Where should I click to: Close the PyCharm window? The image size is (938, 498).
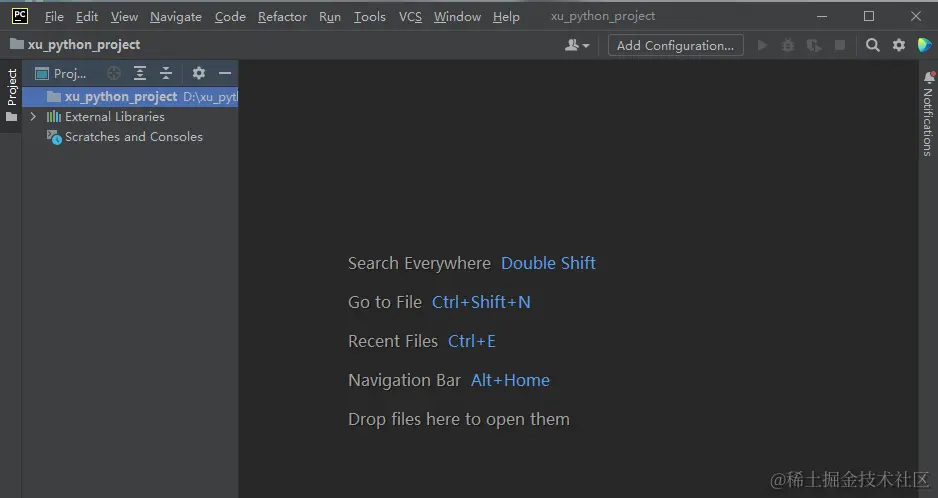915,17
